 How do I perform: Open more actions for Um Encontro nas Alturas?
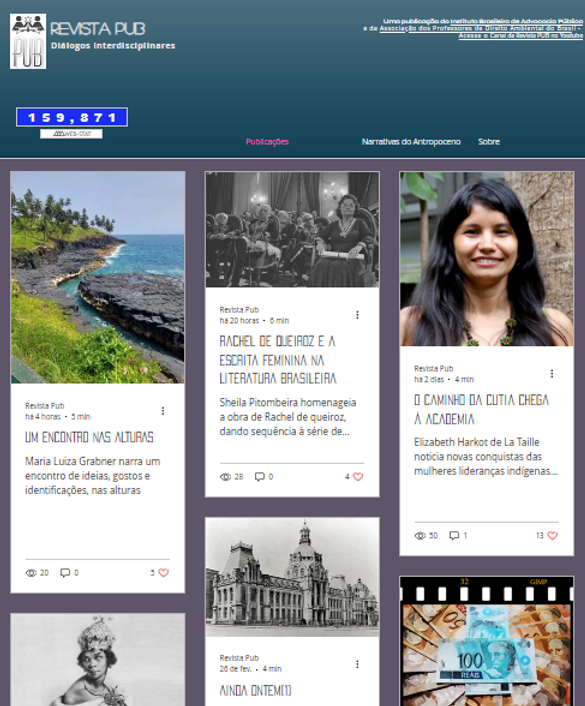click(163, 411)
